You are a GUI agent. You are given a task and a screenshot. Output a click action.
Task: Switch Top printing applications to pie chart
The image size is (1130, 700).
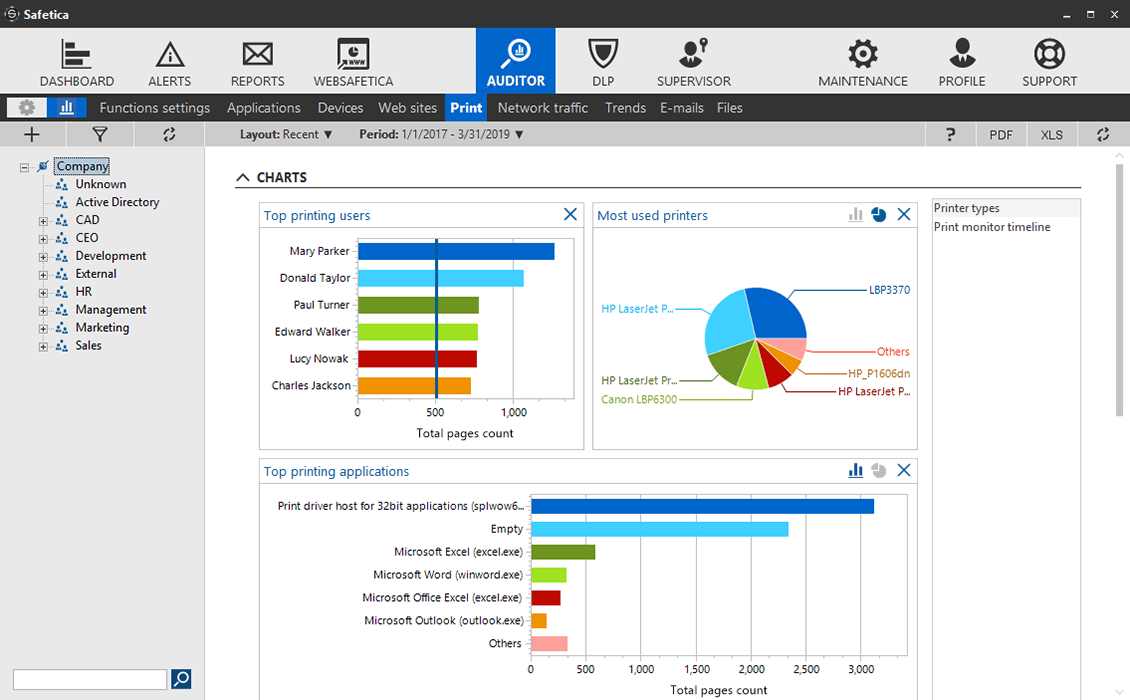(x=878, y=471)
